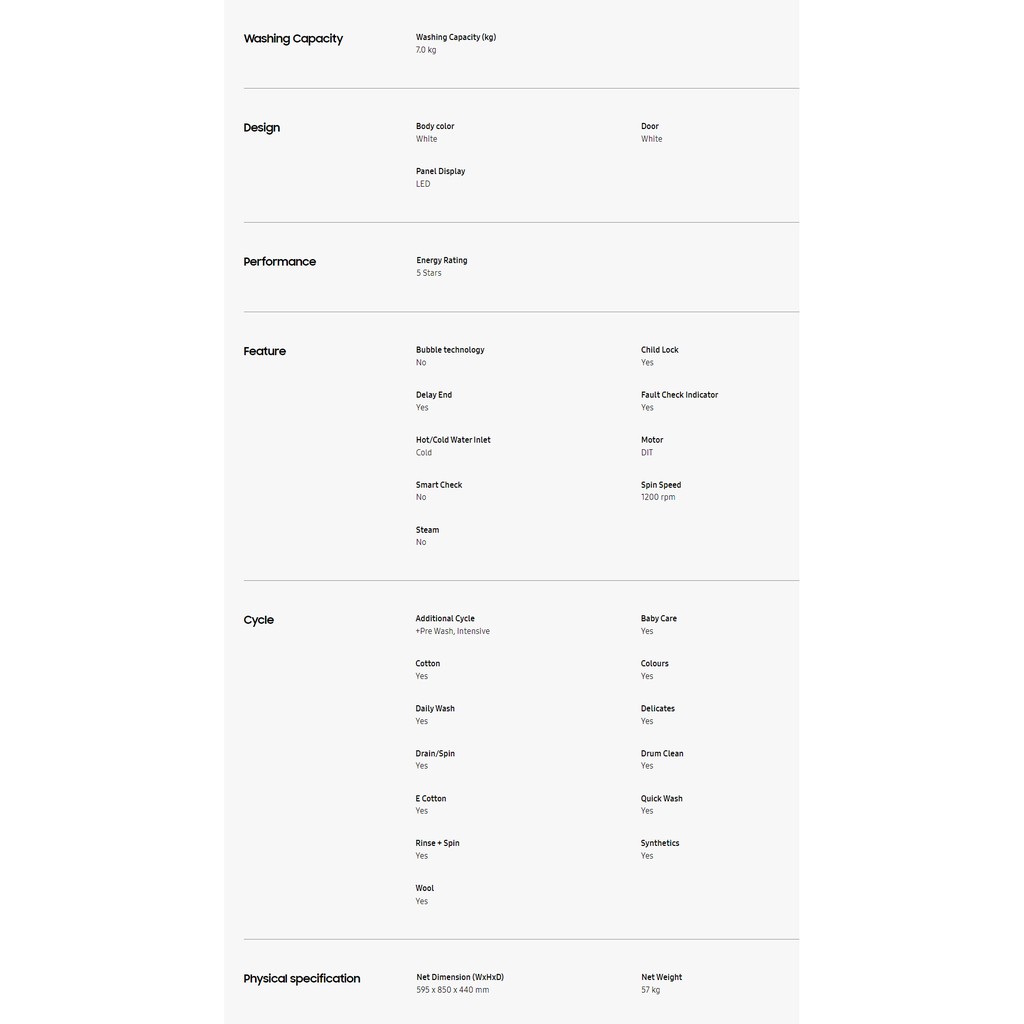Click the Washing Capacity section heading

(x=293, y=39)
